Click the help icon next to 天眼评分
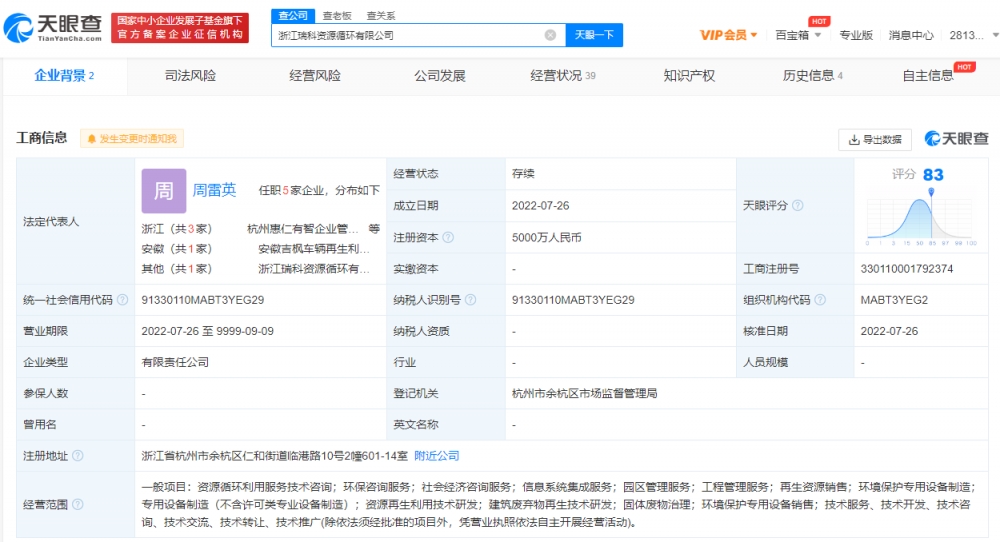 (797, 205)
